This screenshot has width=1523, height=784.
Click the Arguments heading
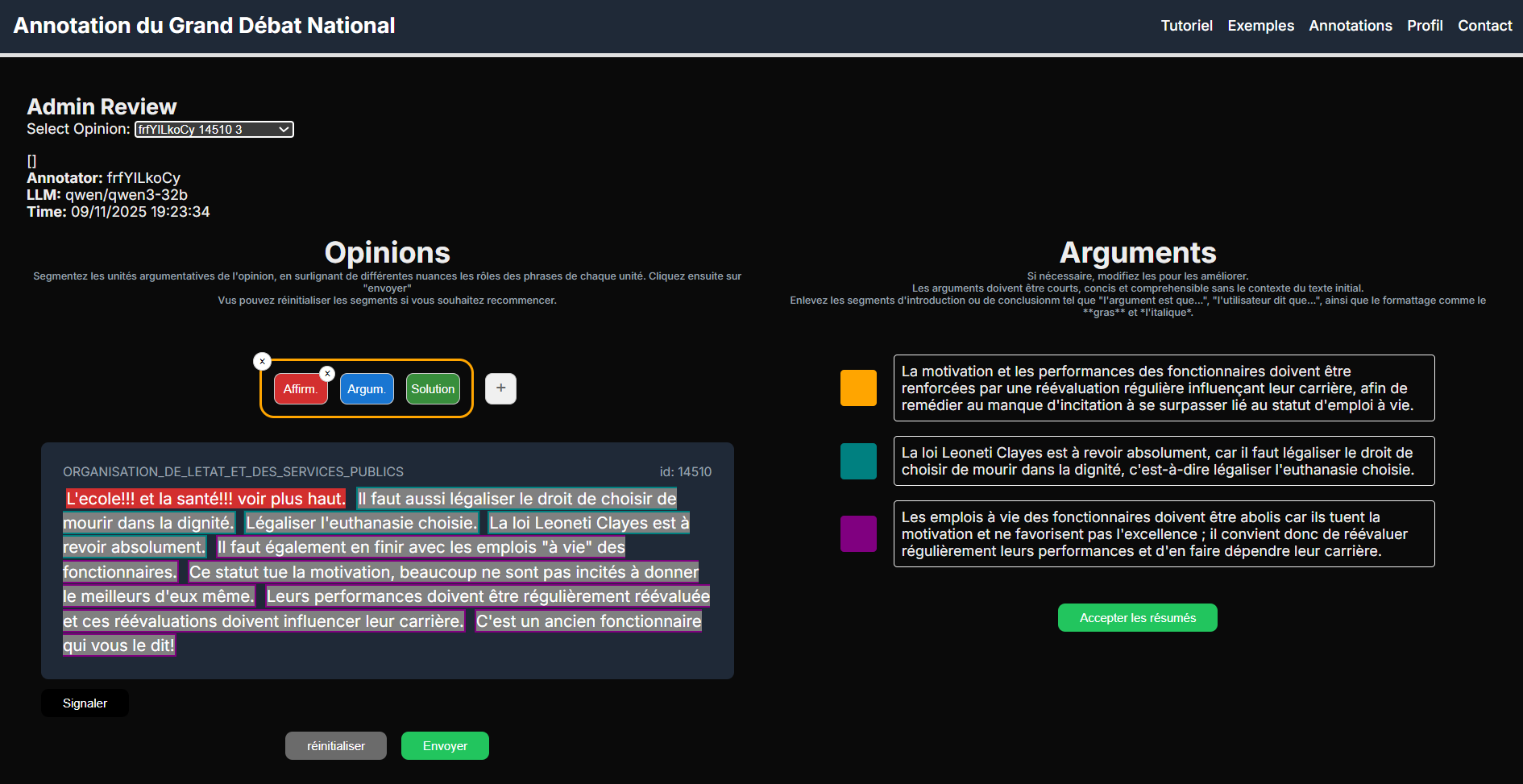click(1138, 253)
